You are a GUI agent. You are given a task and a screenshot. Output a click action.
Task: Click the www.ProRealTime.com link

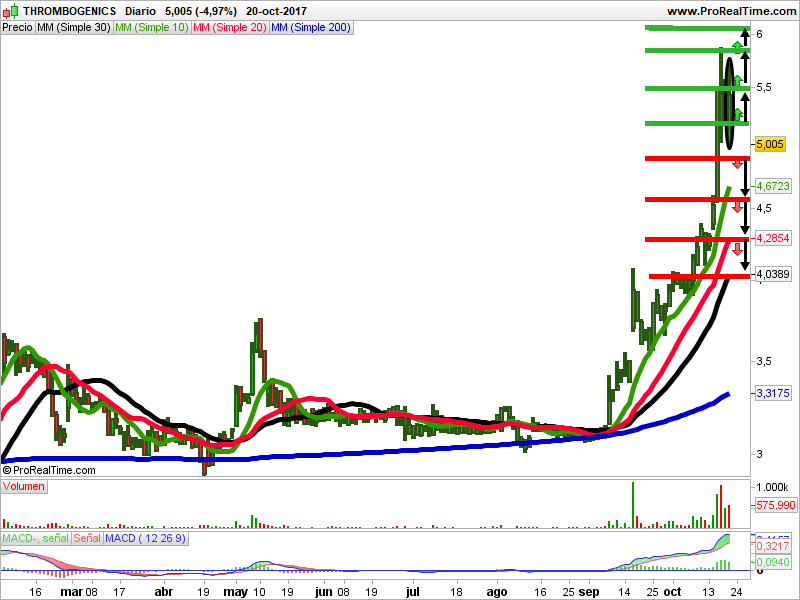tap(732, 11)
